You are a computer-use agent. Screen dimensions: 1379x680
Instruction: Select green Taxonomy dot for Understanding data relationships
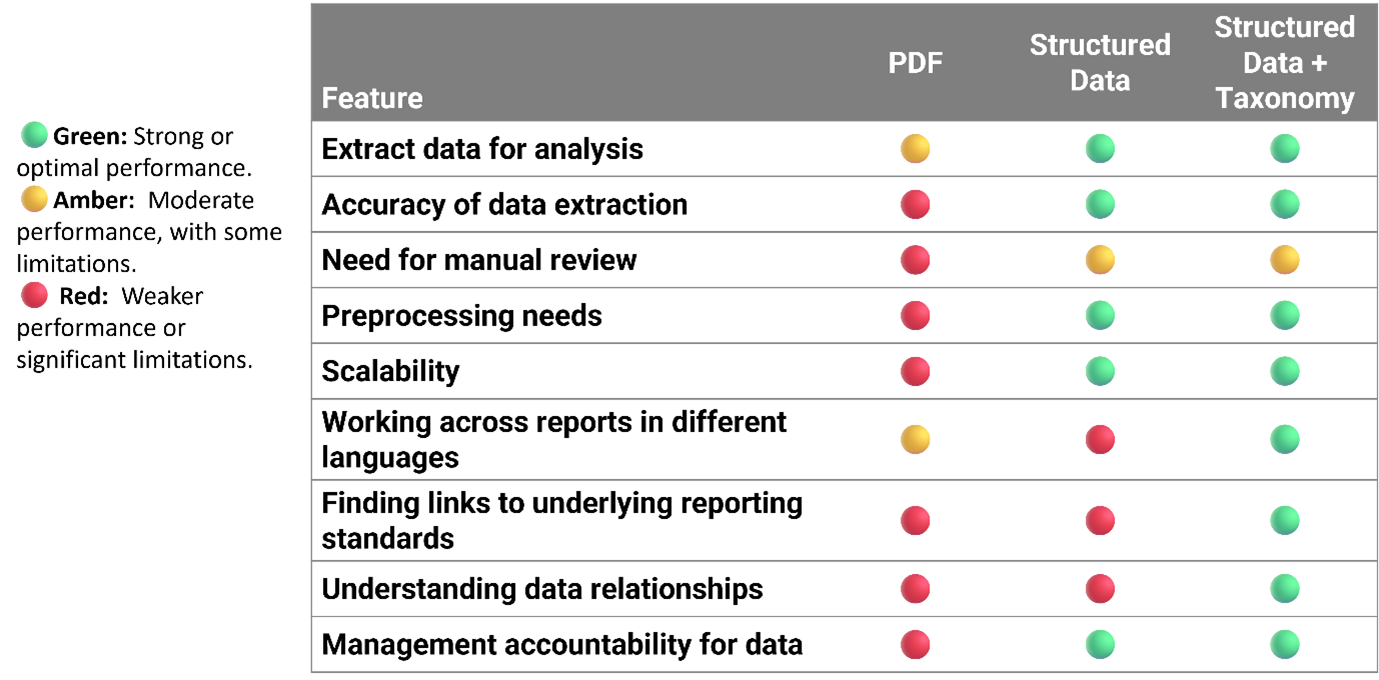(1285, 589)
